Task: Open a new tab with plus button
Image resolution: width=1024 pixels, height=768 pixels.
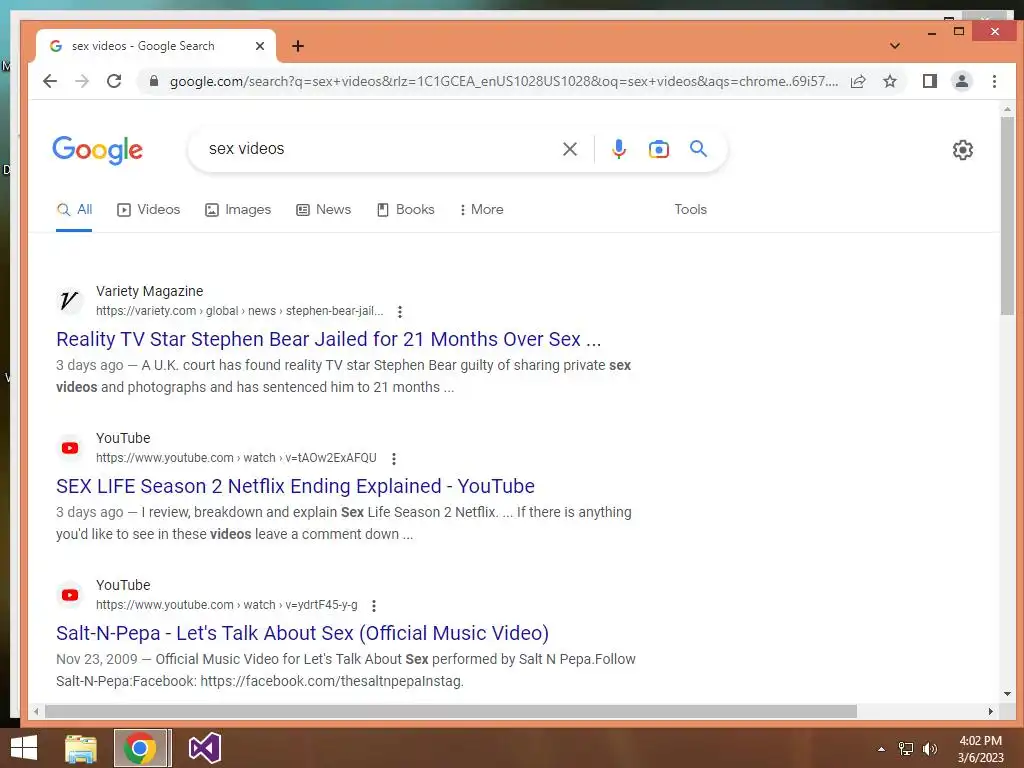Action: click(298, 46)
